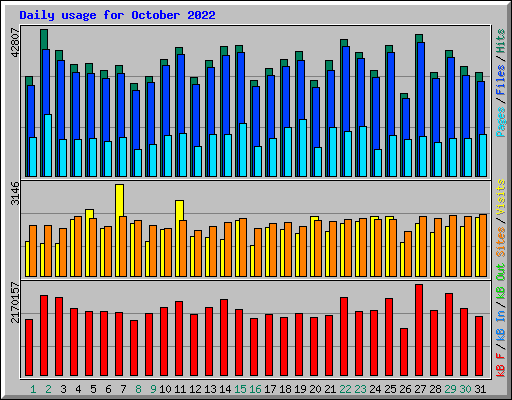Click day label '16' on the x-axis
This screenshot has width=512, height=400.
[255, 389]
